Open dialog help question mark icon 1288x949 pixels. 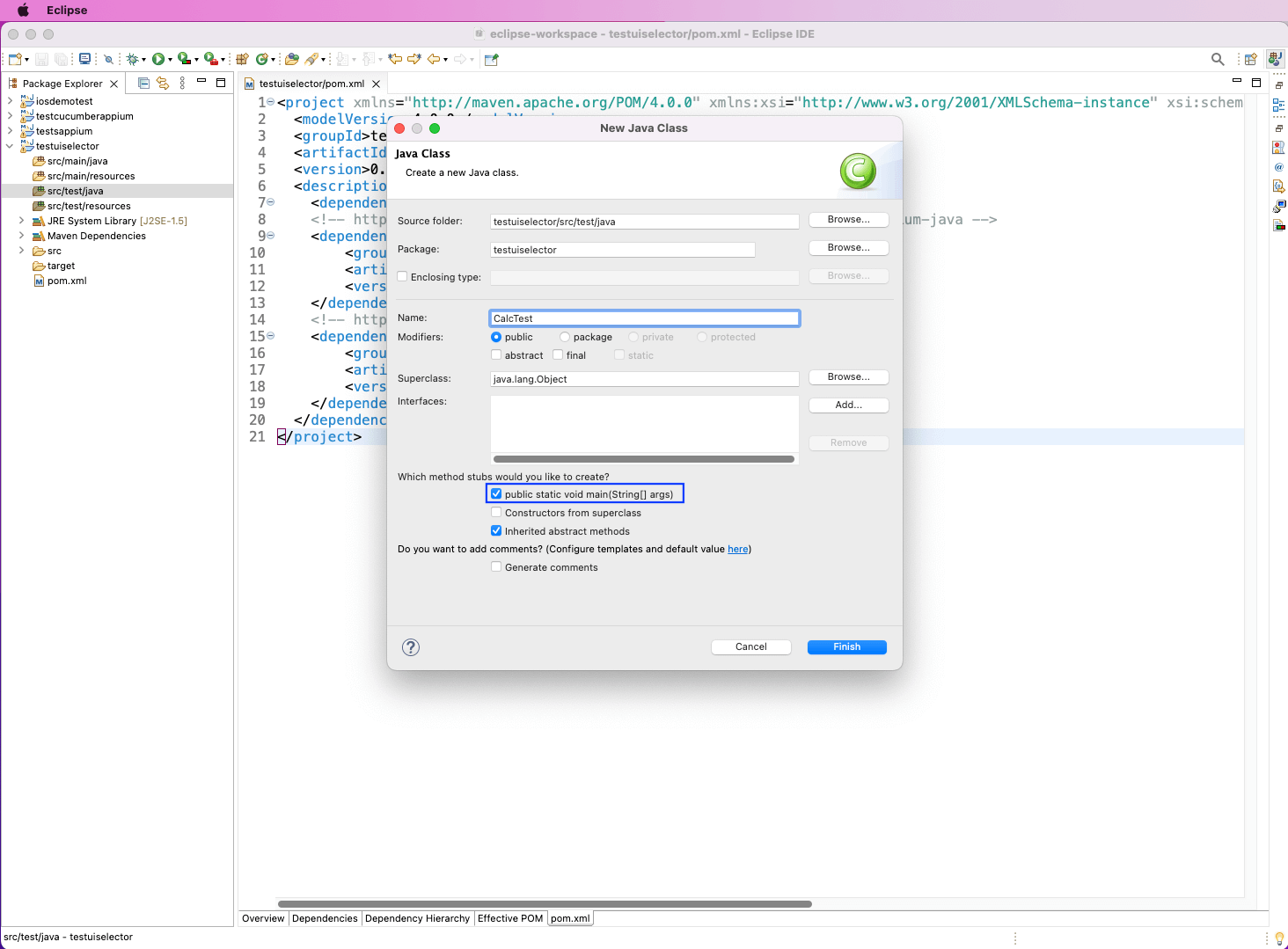pos(411,647)
